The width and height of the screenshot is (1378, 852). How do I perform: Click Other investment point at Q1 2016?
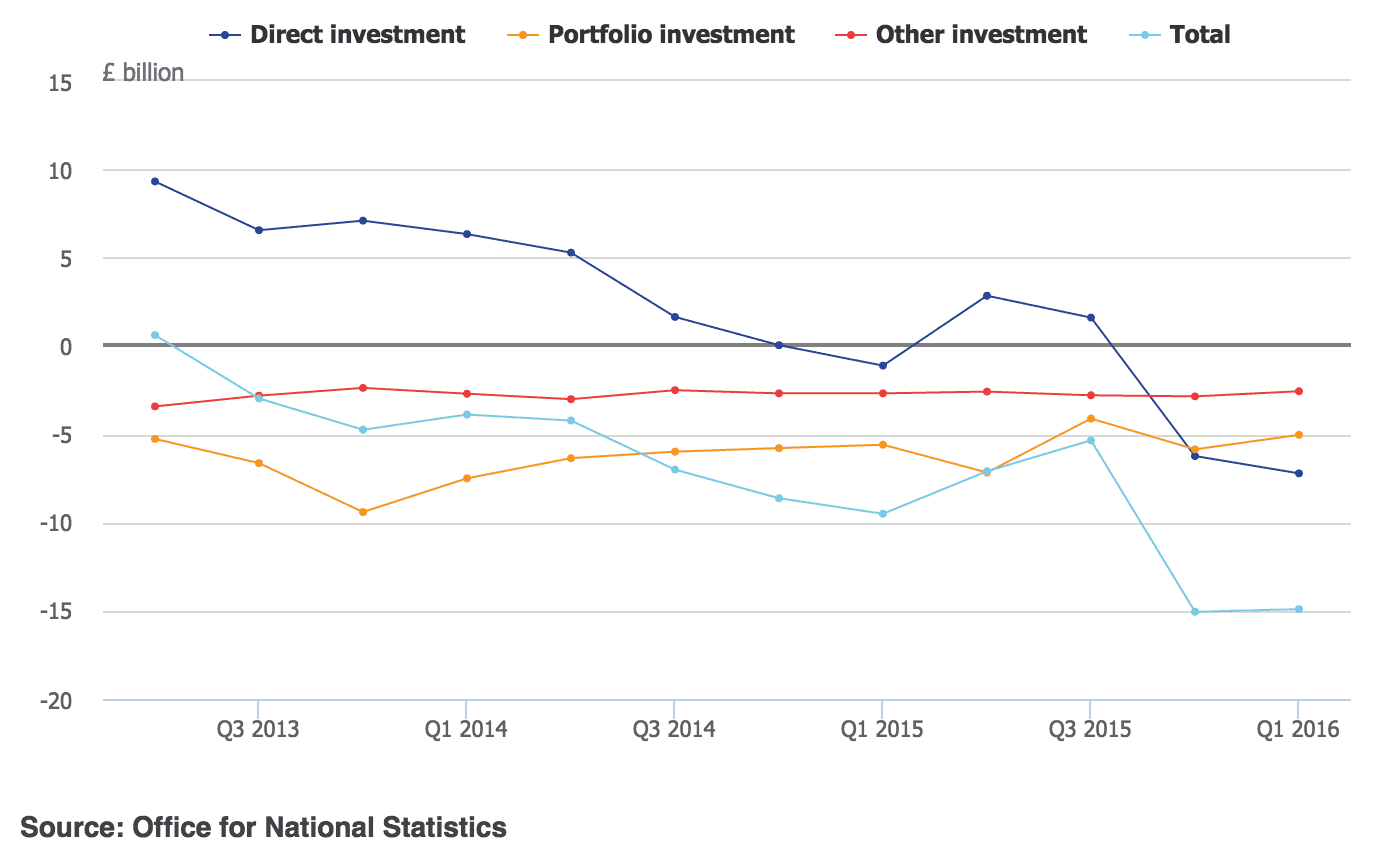[x=1298, y=391]
